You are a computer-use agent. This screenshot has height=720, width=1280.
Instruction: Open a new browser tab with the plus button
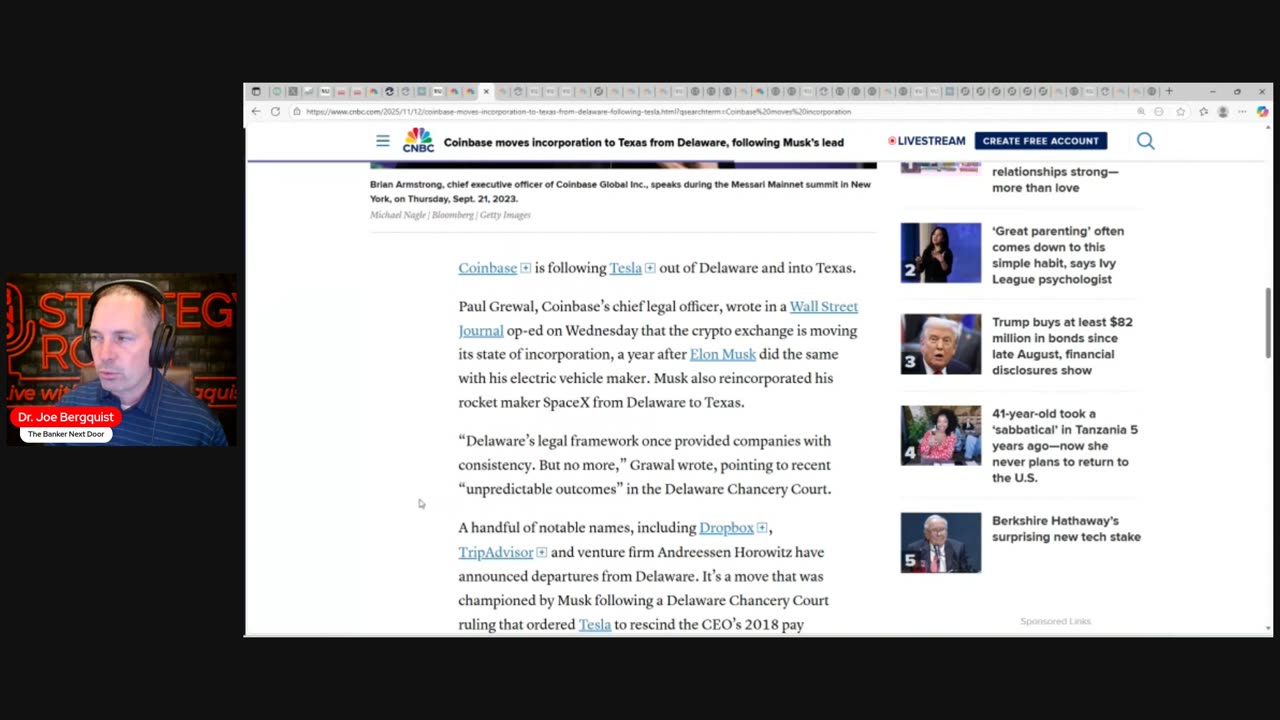pos(1168,91)
